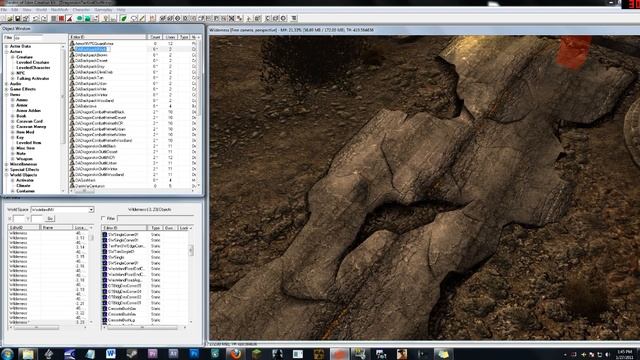Click the Cell View filter text field
The height and width of the screenshot is (360, 640).
coord(155,218)
